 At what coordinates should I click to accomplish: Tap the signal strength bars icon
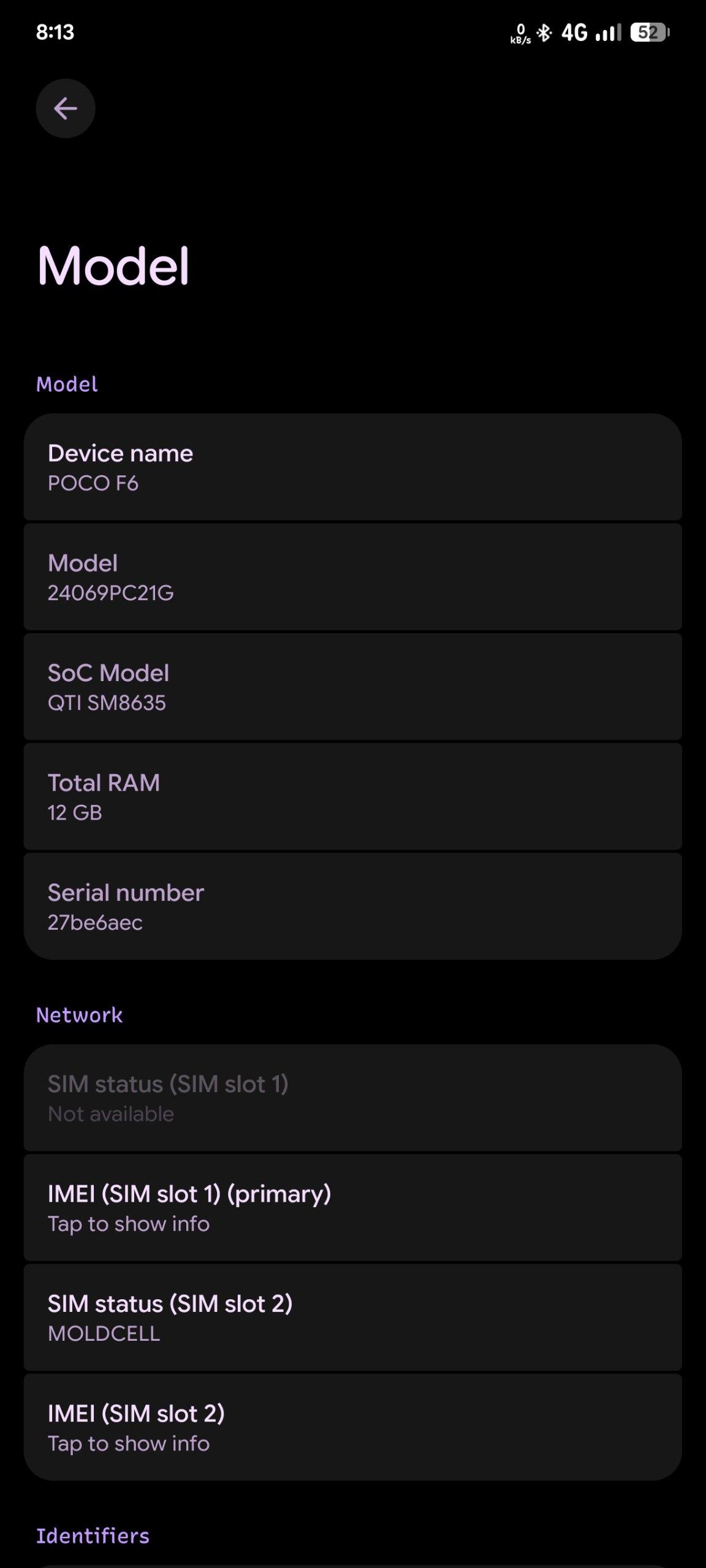point(608,32)
